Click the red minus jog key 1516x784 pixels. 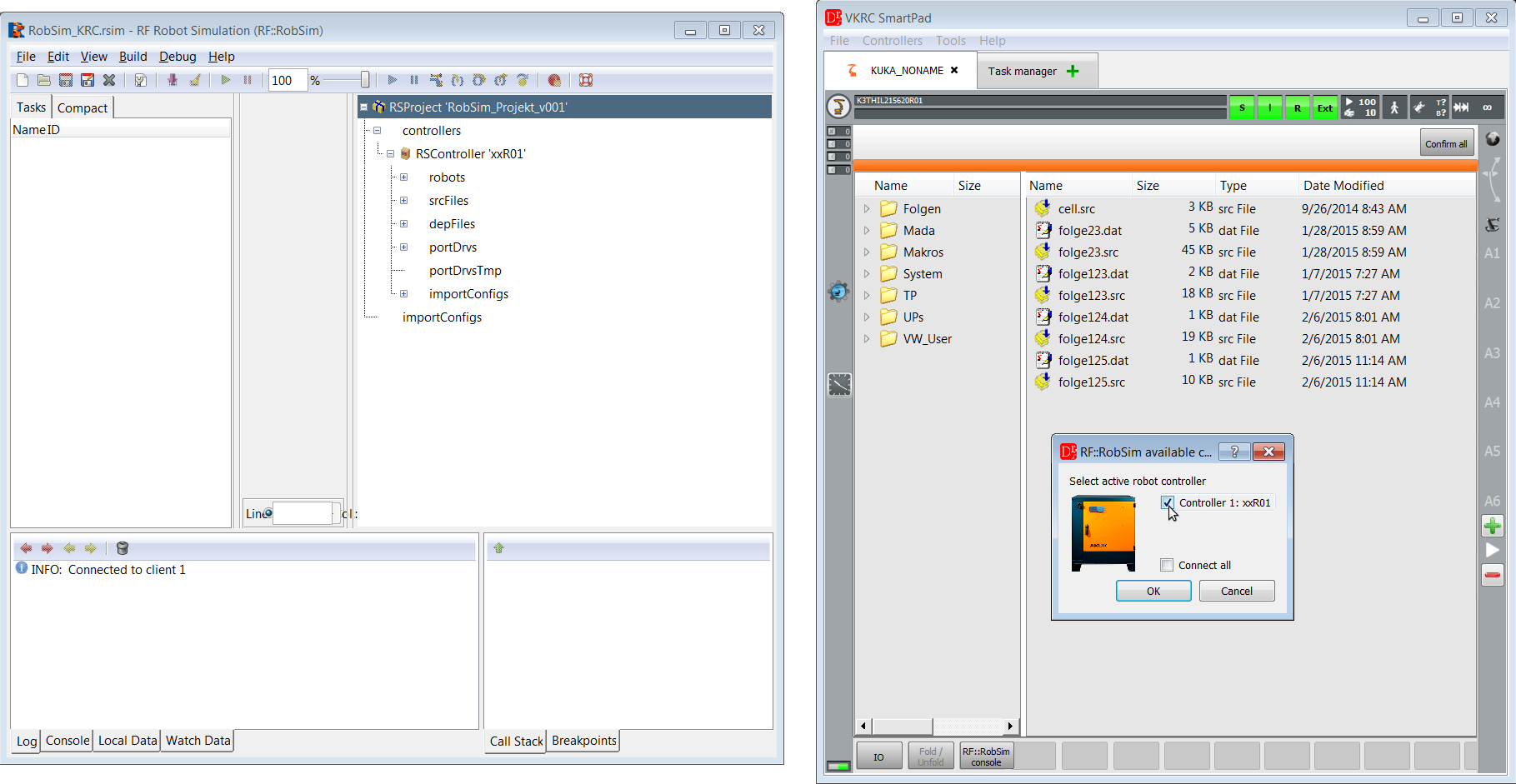coord(1493,575)
